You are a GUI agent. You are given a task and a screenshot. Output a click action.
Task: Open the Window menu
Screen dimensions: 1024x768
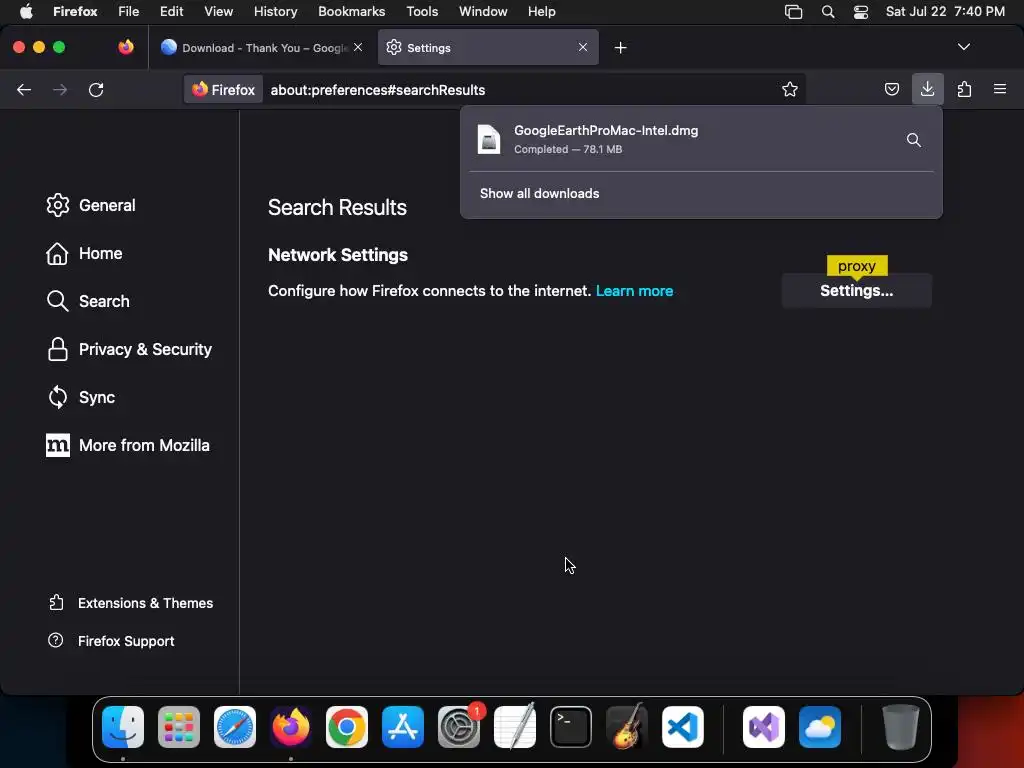(x=483, y=12)
